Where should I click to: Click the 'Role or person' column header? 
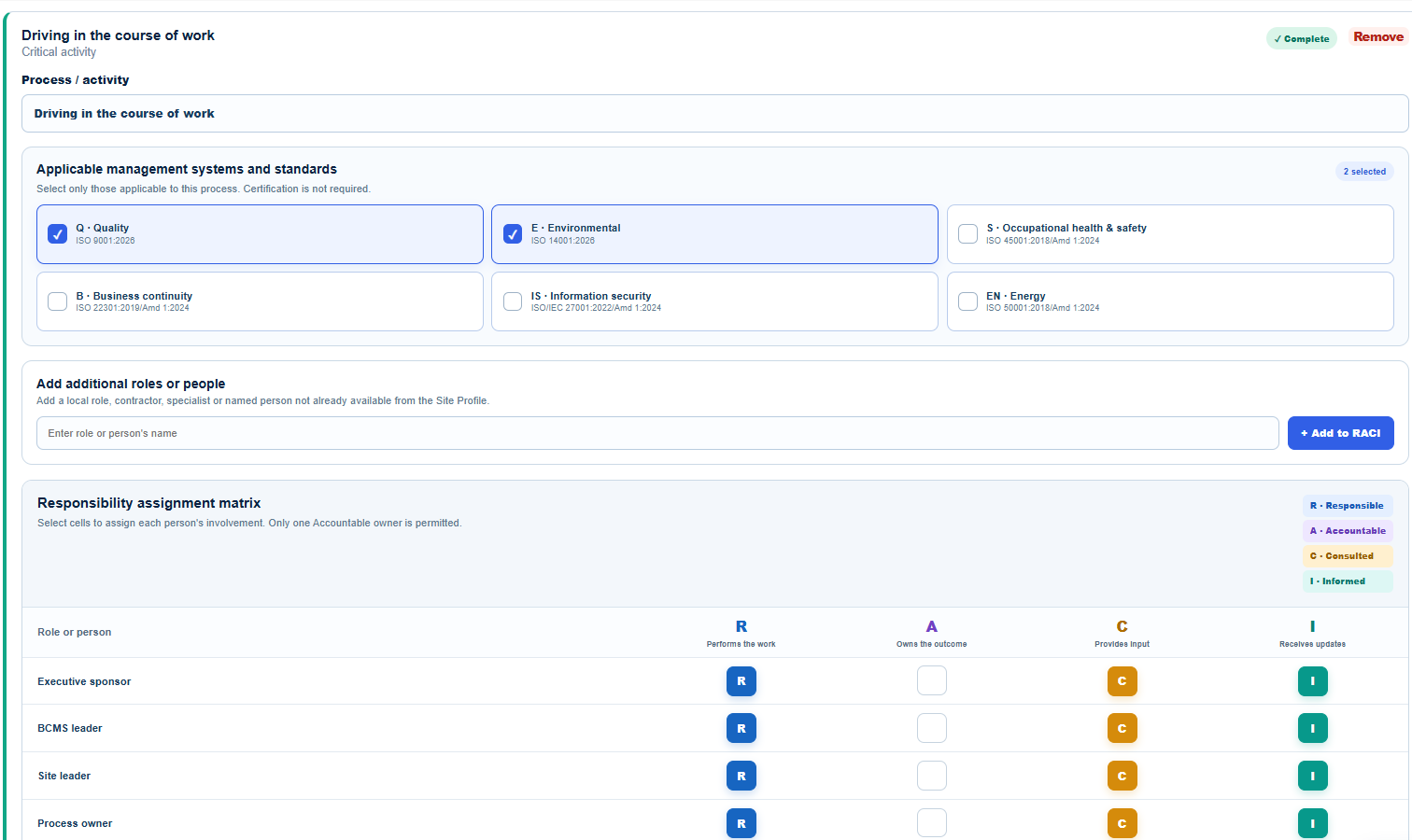point(75,632)
